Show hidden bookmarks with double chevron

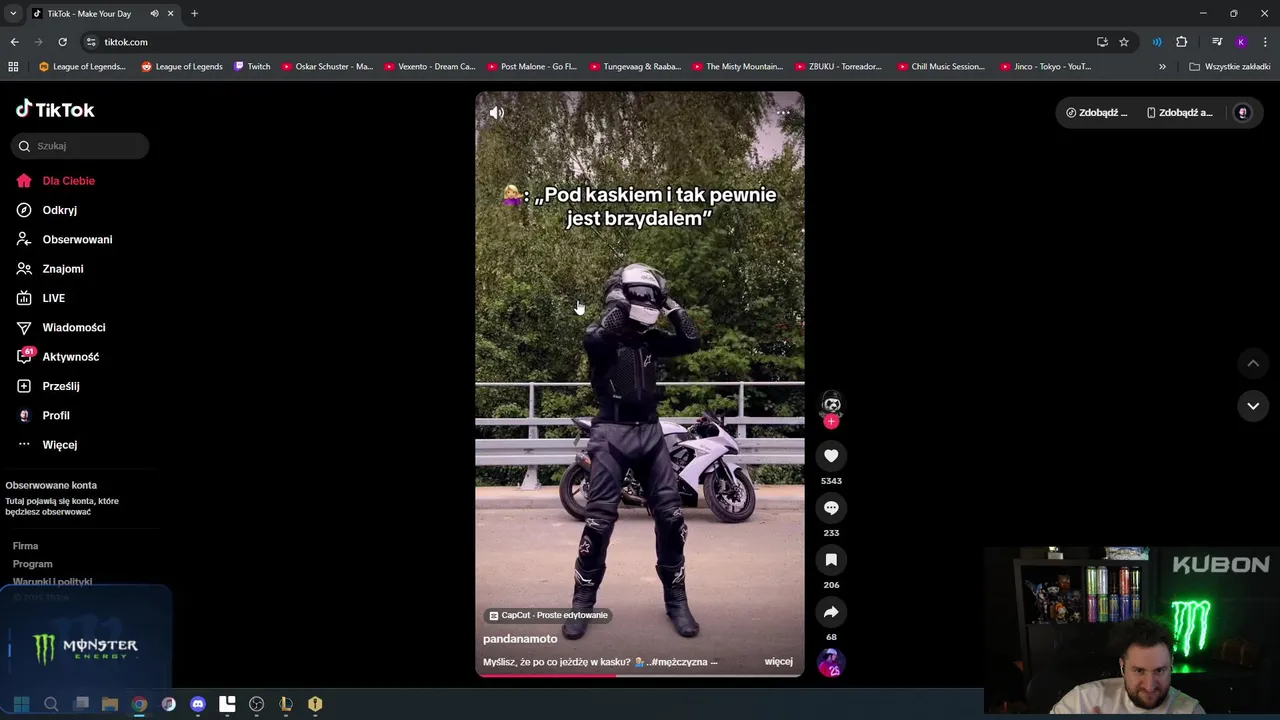pyautogui.click(x=1162, y=67)
